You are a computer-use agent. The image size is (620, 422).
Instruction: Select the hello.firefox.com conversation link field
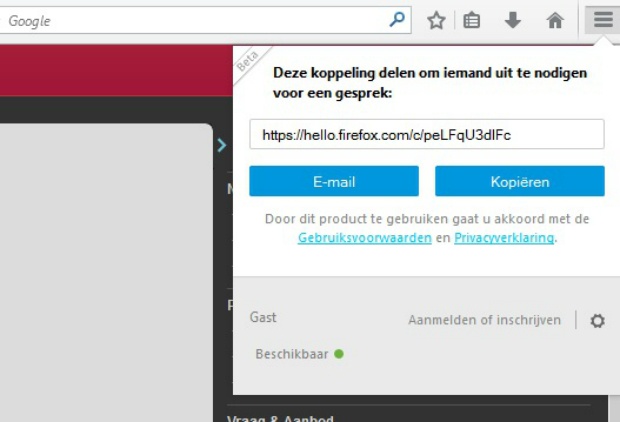pos(427,134)
